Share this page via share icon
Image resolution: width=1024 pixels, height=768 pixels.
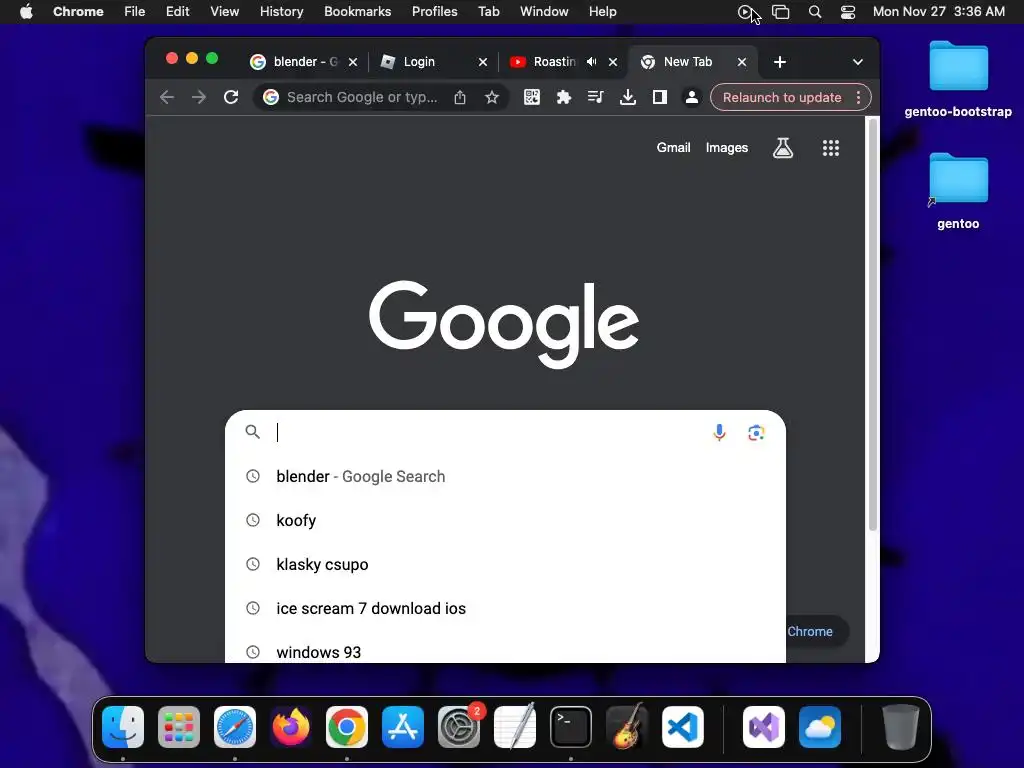click(x=460, y=97)
